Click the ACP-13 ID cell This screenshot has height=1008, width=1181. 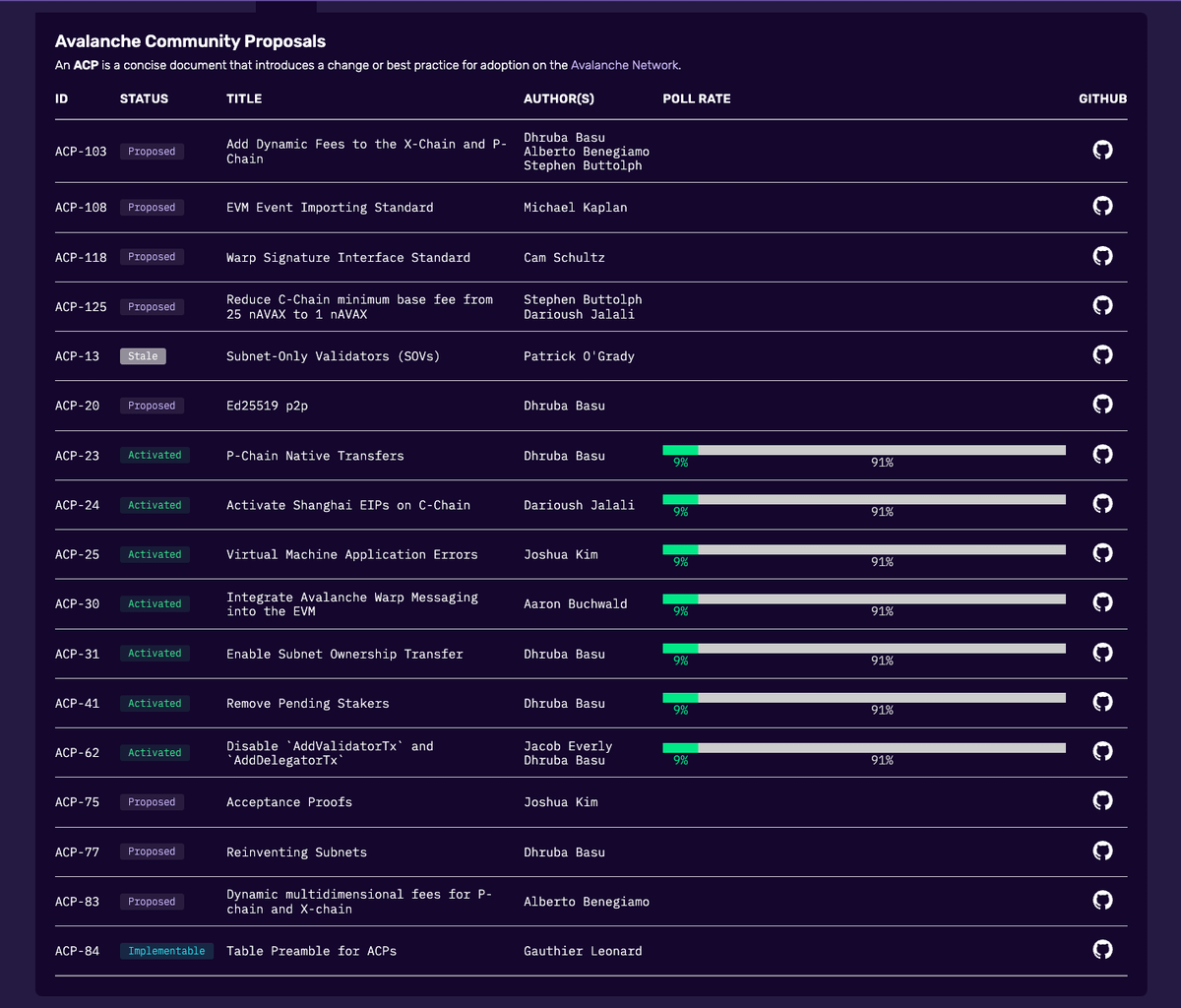(x=77, y=356)
